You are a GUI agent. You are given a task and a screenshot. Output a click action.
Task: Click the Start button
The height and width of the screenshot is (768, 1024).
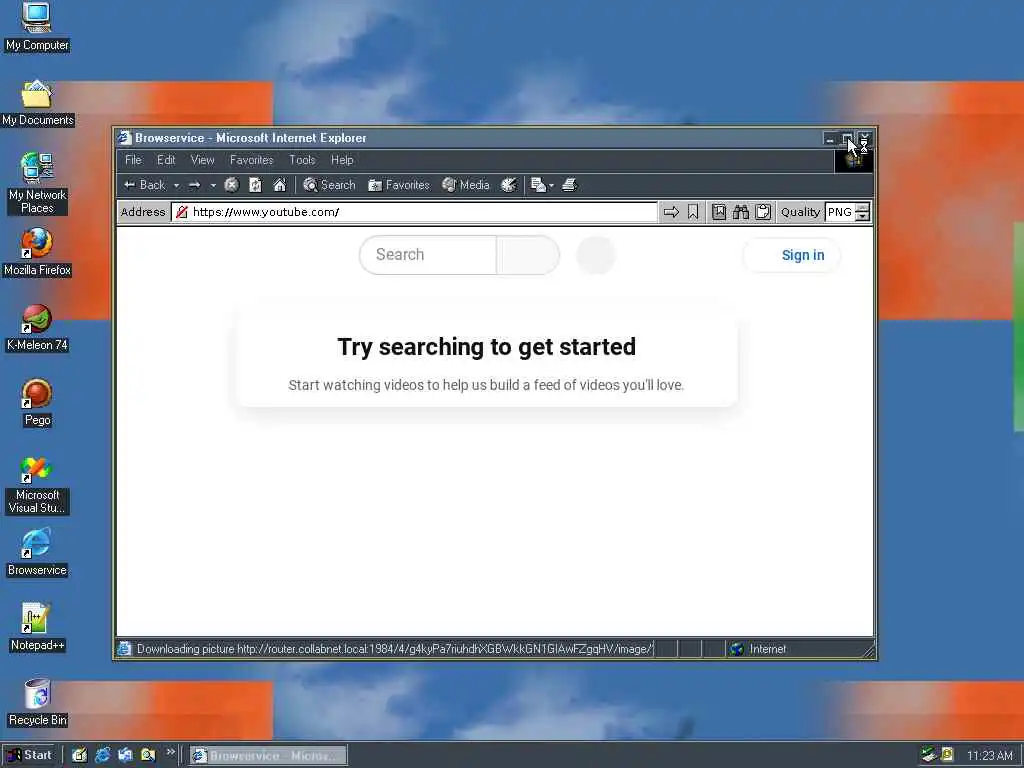(29, 756)
